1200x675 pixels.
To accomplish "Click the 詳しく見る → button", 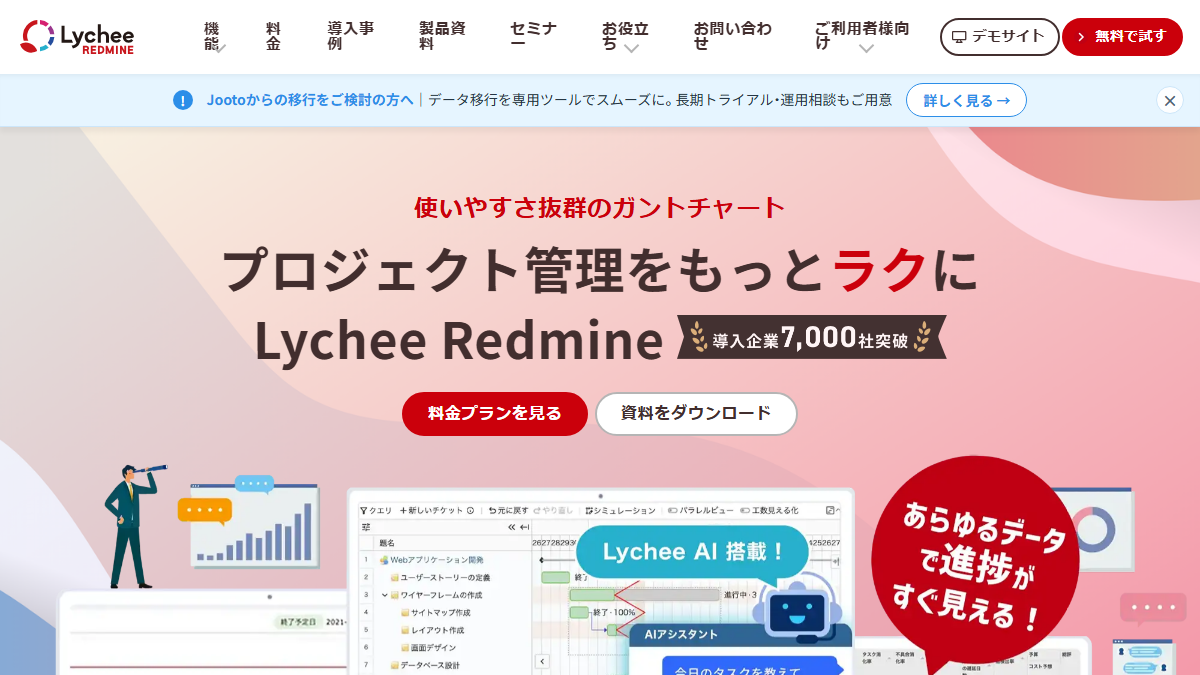I will (x=966, y=100).
